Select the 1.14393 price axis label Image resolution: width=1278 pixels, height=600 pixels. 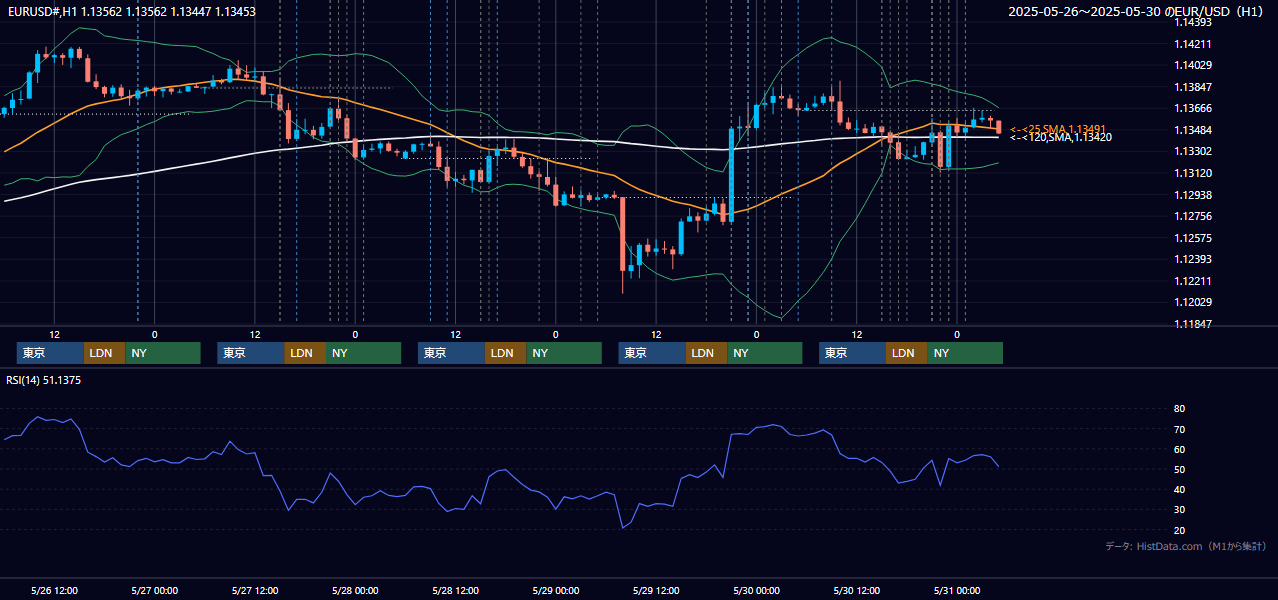(x=1192, y=22)
